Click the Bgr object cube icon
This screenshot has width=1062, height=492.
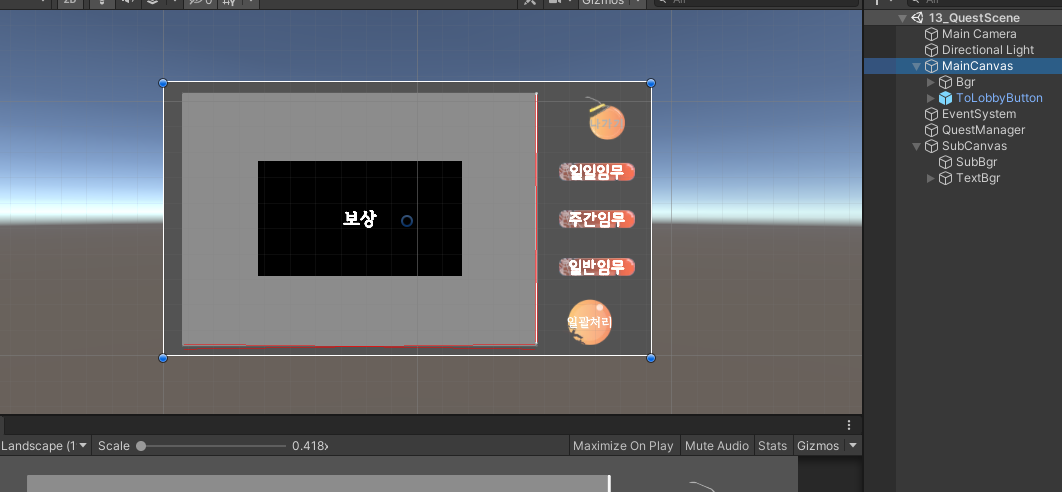[x=946, y=82]
